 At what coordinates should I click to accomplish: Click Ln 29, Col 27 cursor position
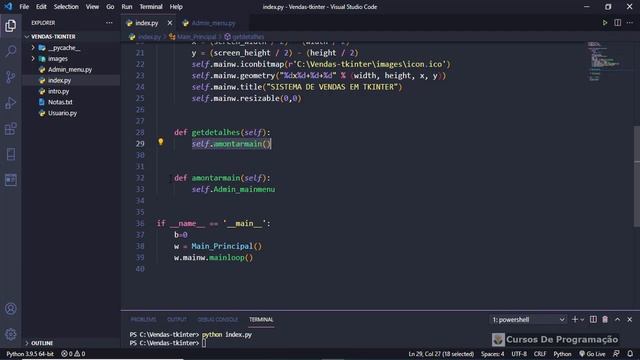[441, 354]
